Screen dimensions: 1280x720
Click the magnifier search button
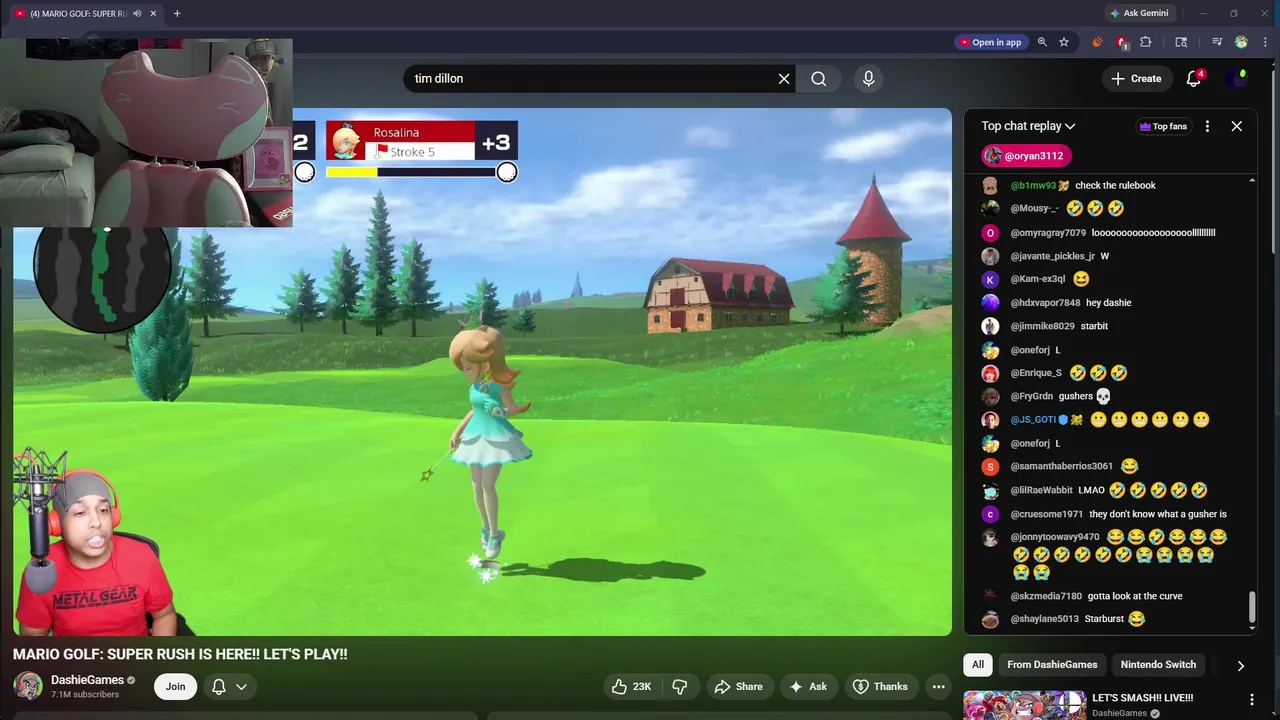819,79
